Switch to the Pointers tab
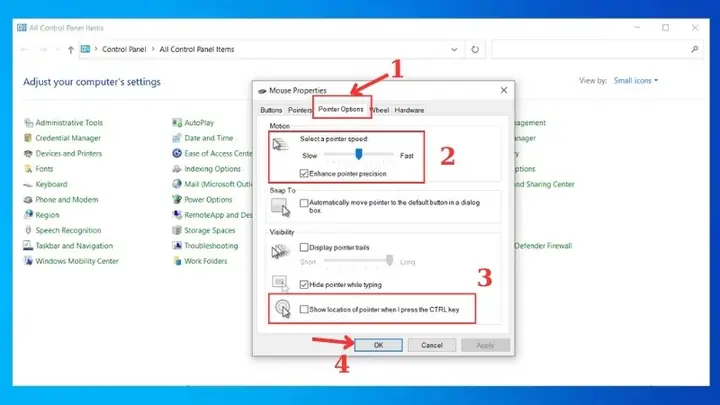Image resolution: width=720 pixels, height=405 pixels. [299, 110]
